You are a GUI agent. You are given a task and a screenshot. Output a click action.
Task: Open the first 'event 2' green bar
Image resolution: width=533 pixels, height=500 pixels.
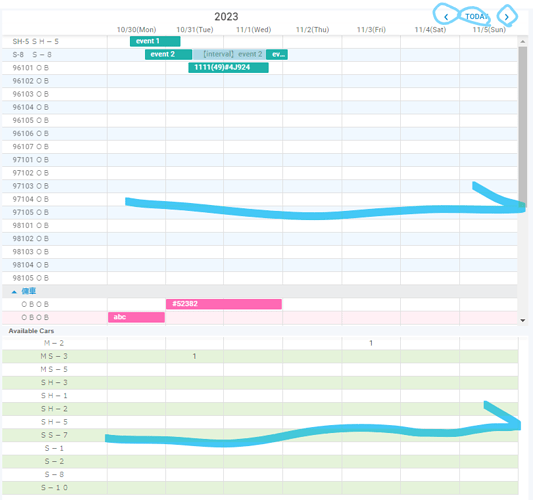(x=168, y=54)
